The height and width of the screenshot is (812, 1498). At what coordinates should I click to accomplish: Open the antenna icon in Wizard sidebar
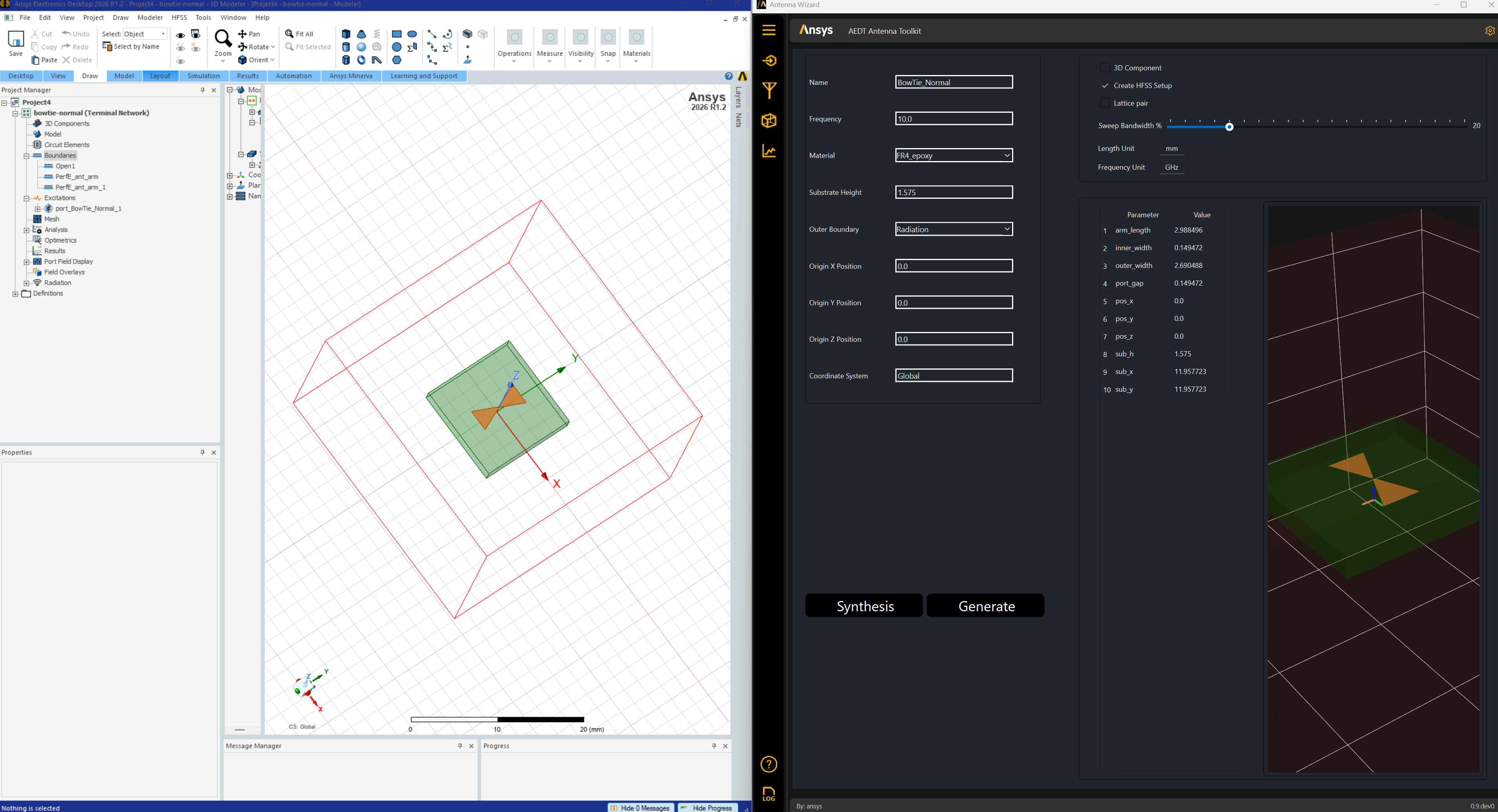click(x=769, y=91)
